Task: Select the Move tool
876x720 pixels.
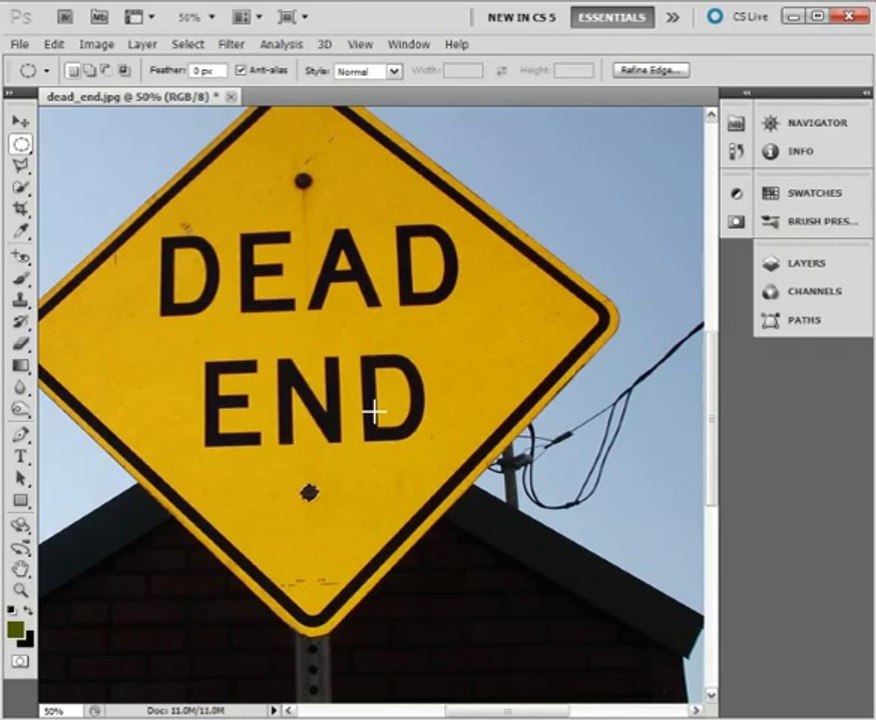Action: 21,121
